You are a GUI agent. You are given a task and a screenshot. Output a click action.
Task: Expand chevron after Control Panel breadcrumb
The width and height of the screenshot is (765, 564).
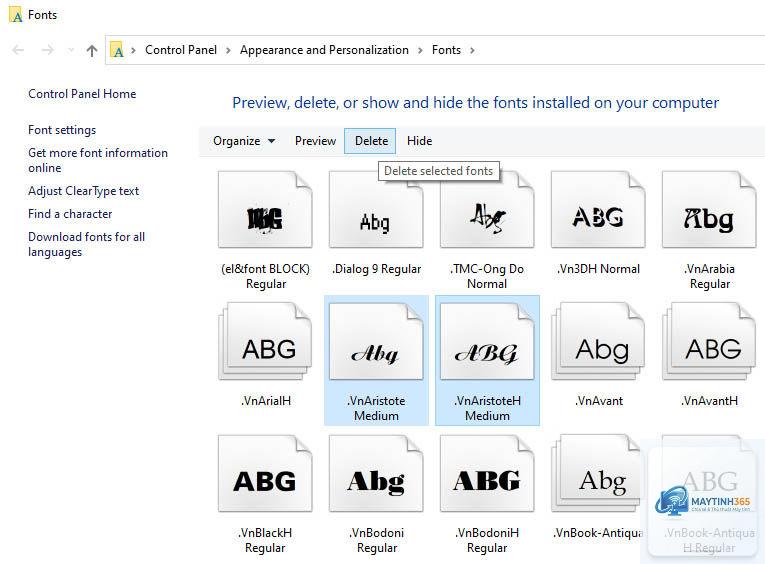coord(228,50)
